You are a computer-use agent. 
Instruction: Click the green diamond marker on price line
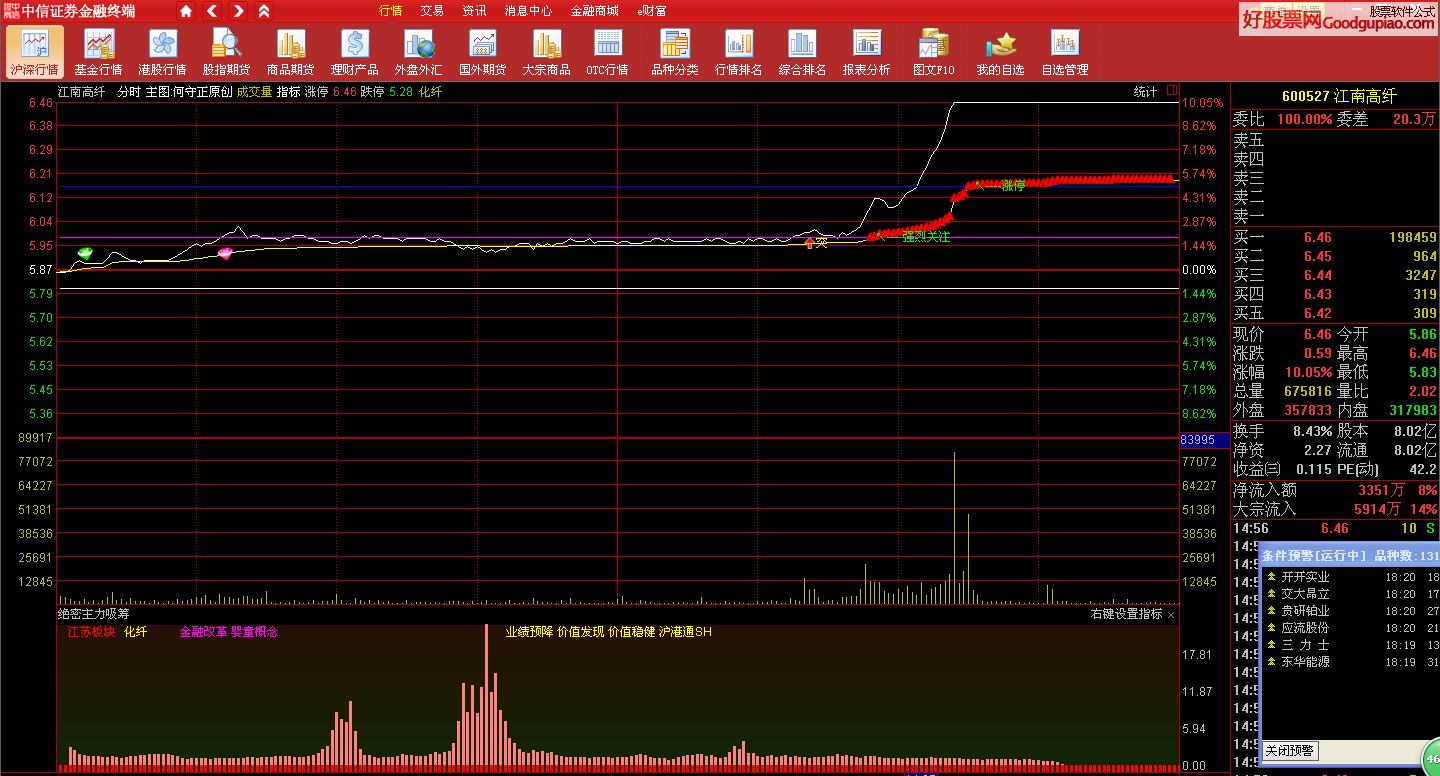pos(85,253)
